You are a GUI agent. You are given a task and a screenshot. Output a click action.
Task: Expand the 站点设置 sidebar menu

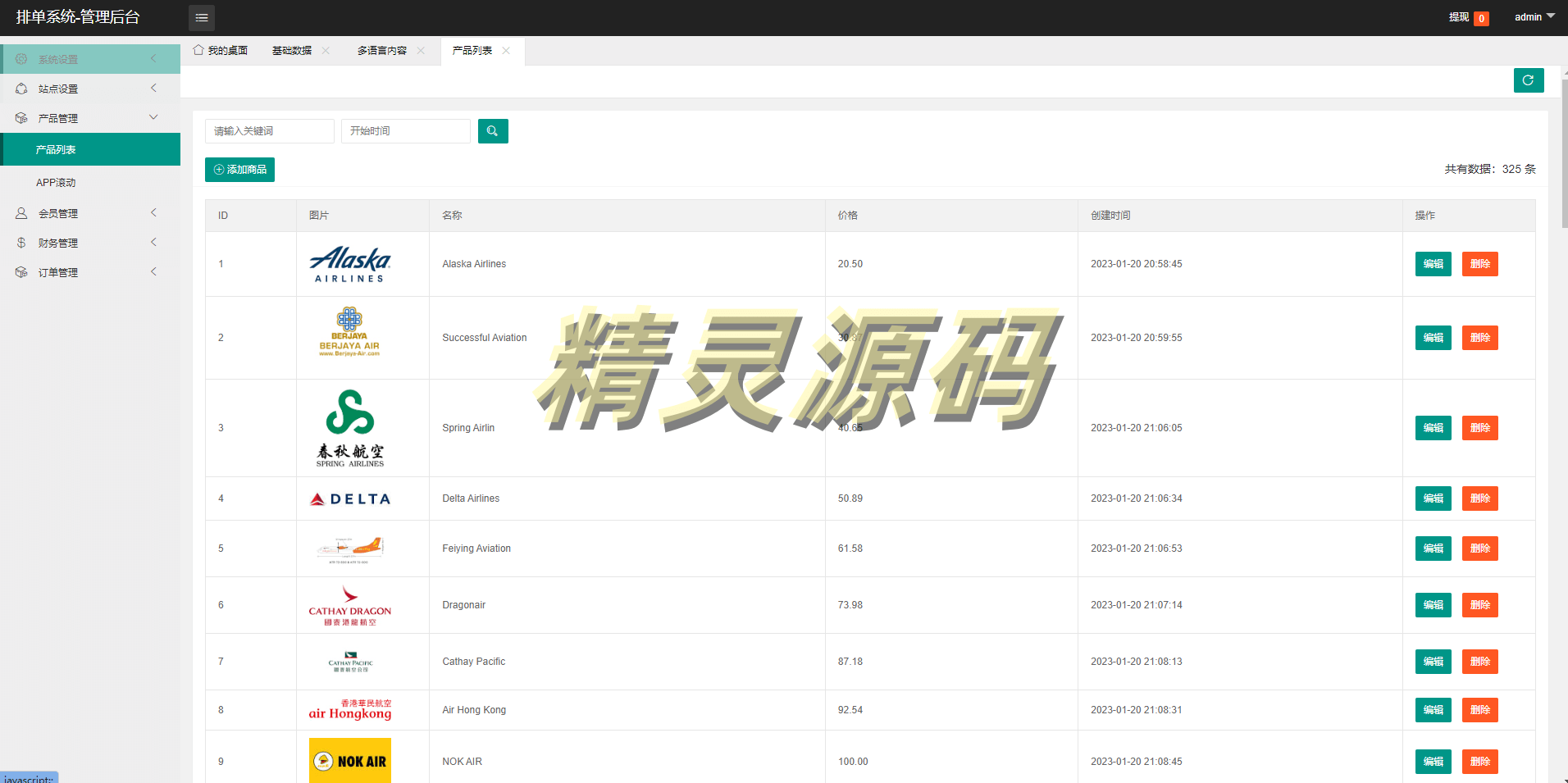(x=90, y=89)
